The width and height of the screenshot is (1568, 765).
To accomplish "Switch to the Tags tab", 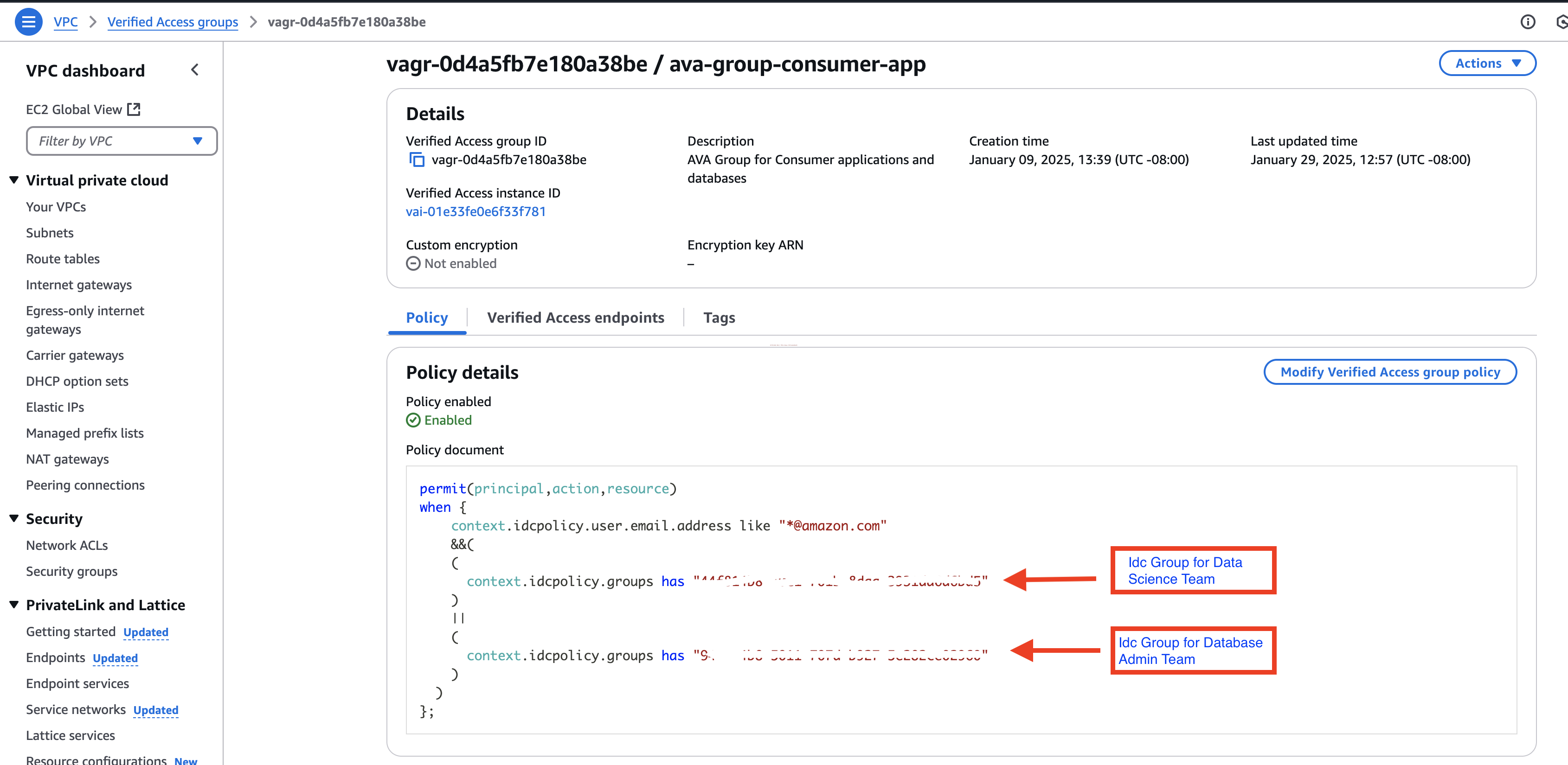I will (x=719, y=318).
